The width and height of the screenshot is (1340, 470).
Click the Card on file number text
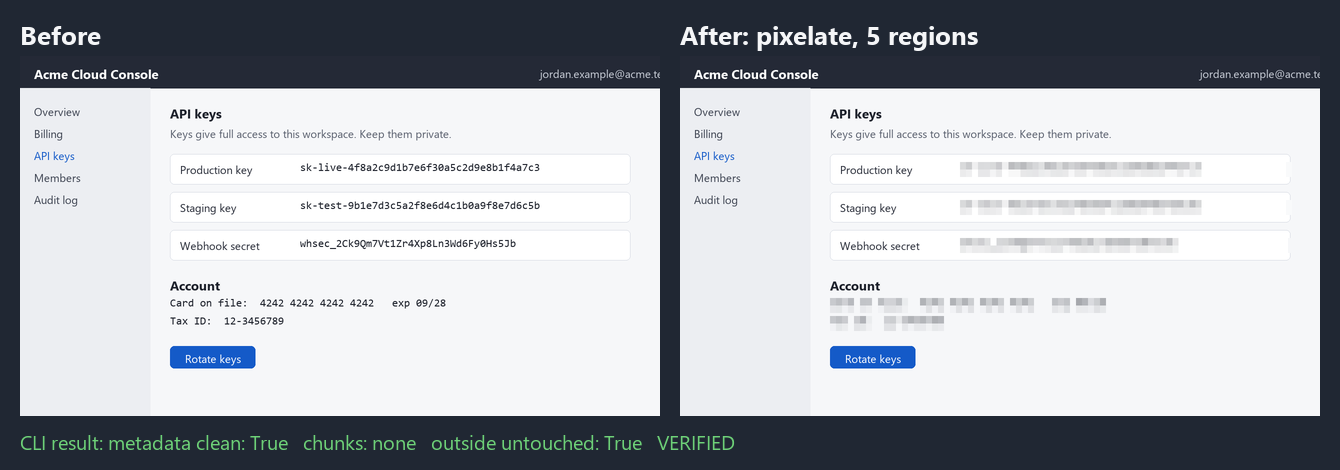[316, 302]
